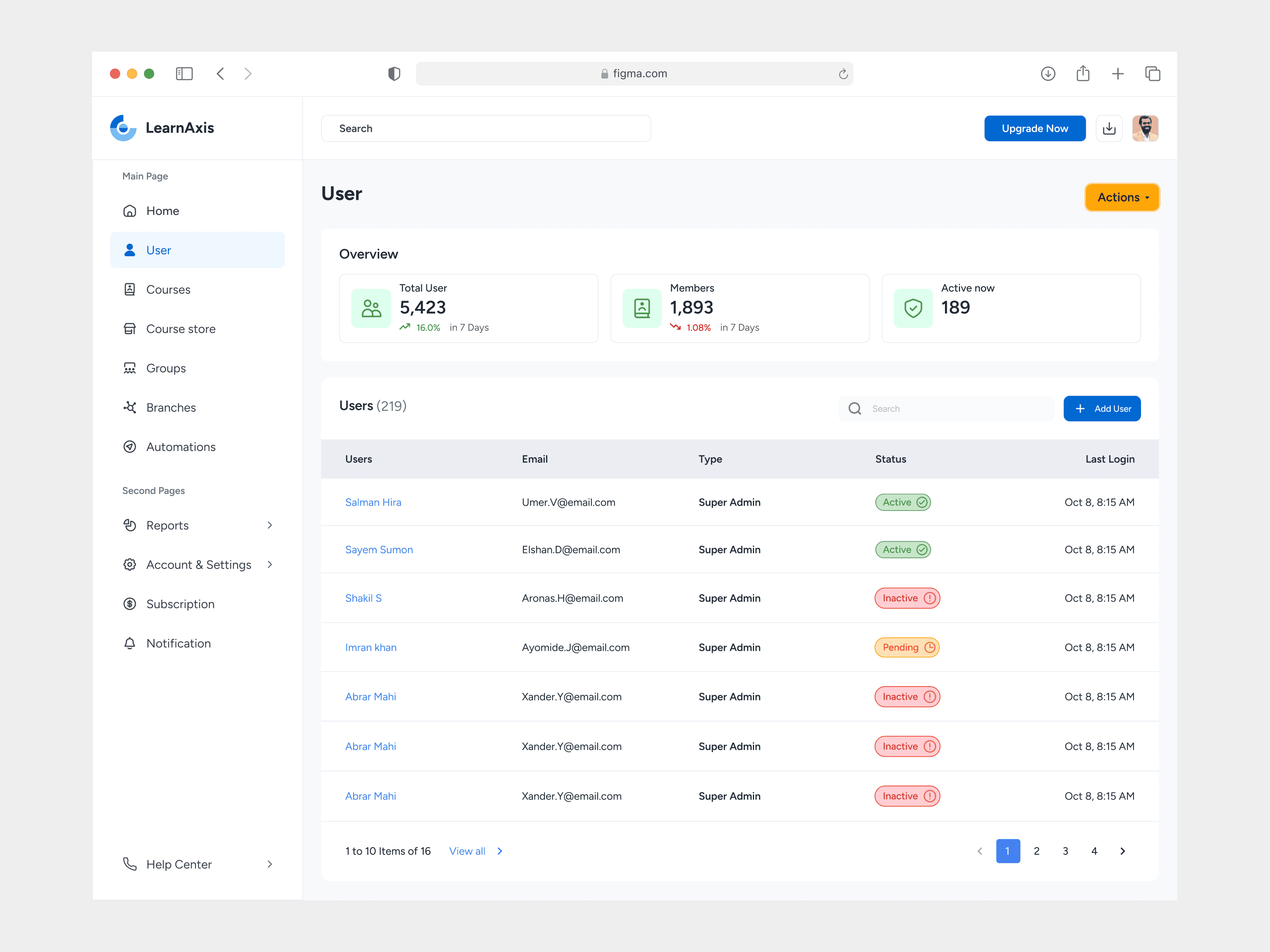
Task: Expand the Reports submenu chevron
Action: (x=270, y=526)
